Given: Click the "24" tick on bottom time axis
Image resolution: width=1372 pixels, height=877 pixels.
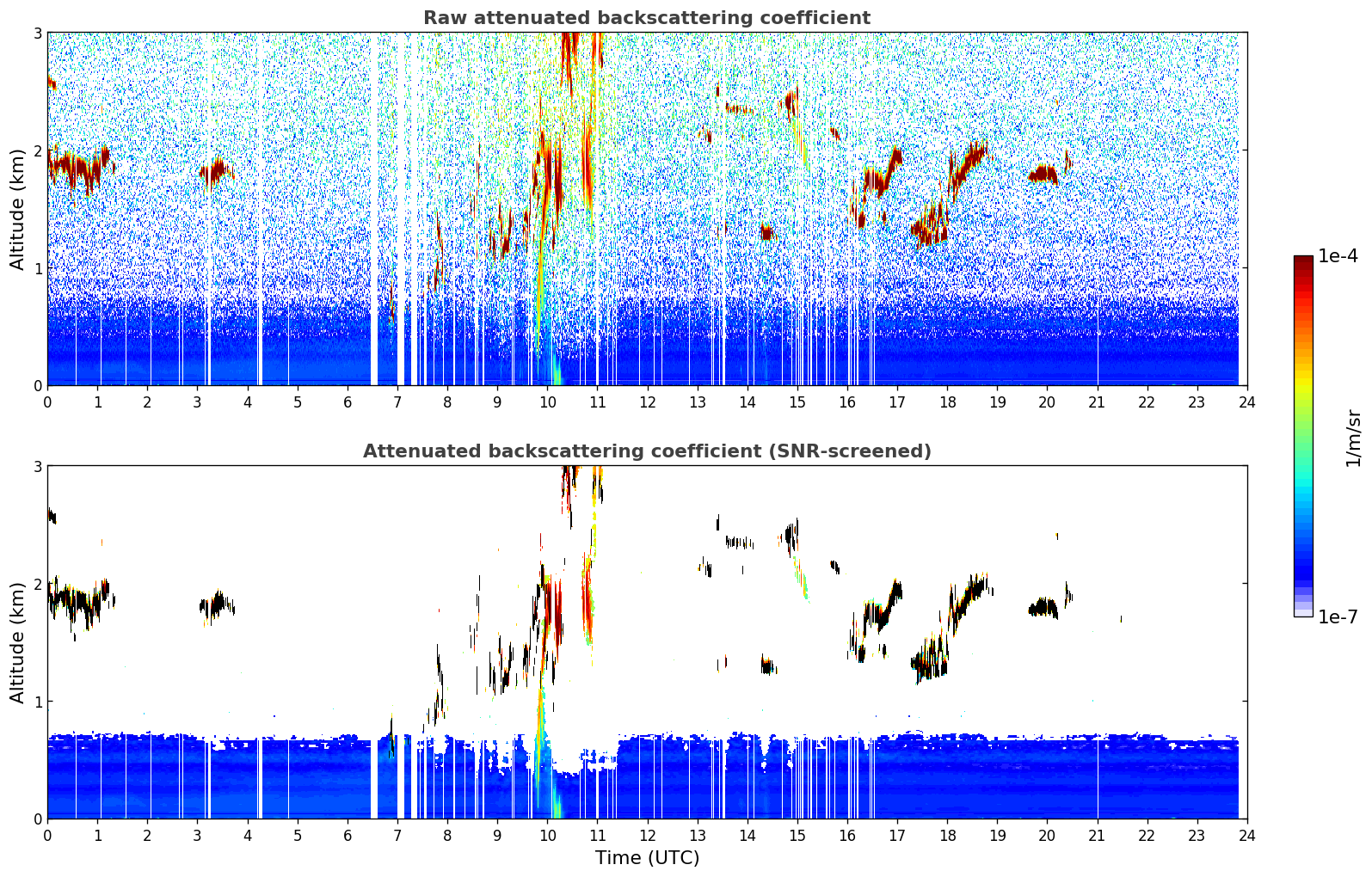Looking at the screenshot, I should [1247, 835].
